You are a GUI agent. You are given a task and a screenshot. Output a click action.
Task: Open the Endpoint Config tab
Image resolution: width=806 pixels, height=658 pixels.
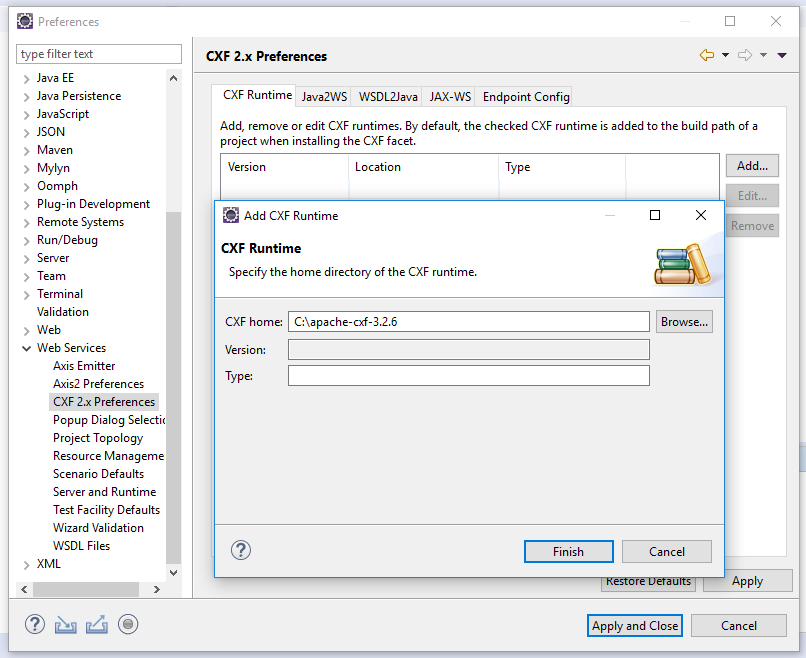pyautogui.click(x=526, y=97)
